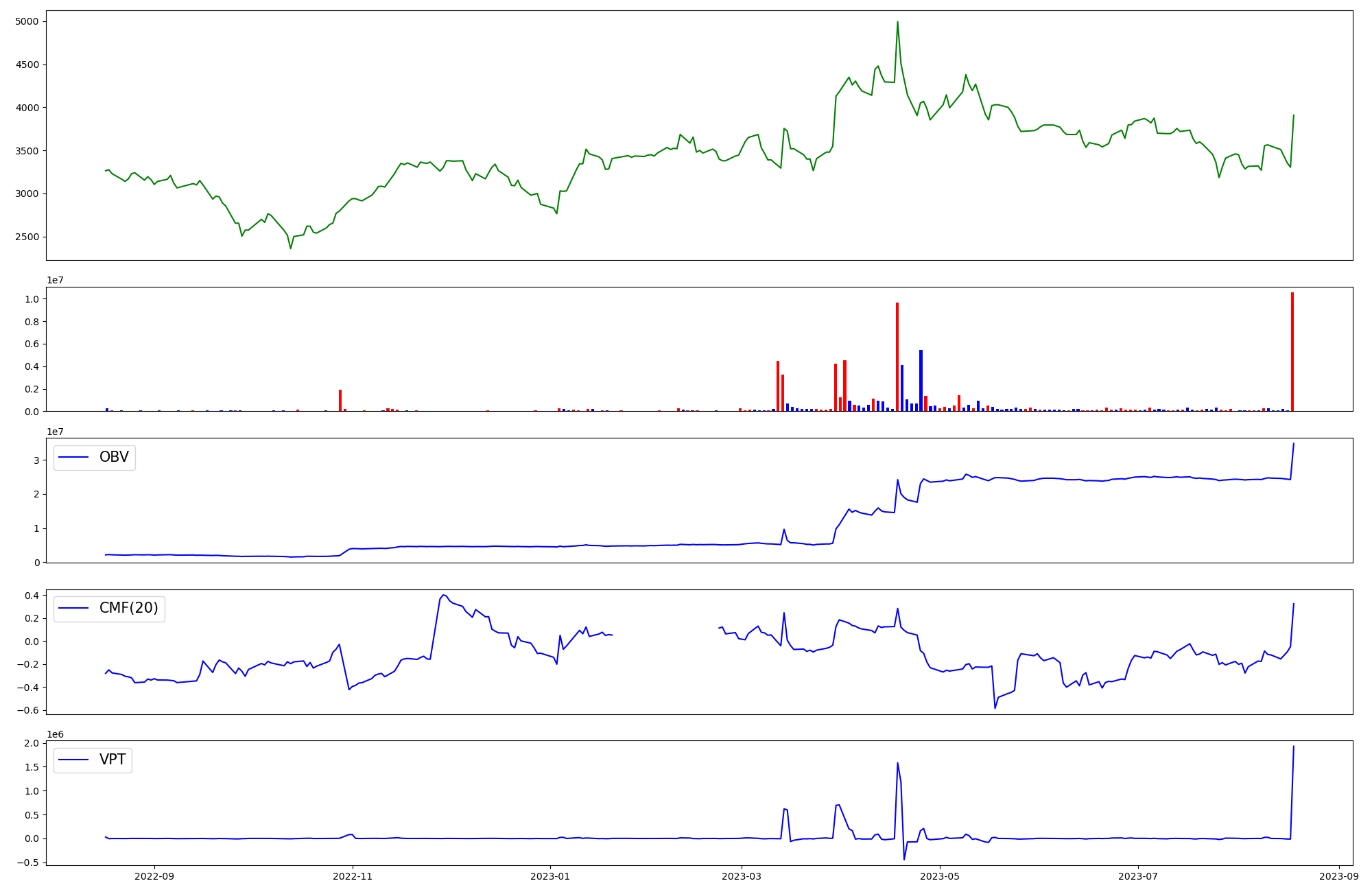Screen dimensions: 1372x892
Task: Click the 1e6 exponent label above VPT chart
Action: (x=55, y=734)
